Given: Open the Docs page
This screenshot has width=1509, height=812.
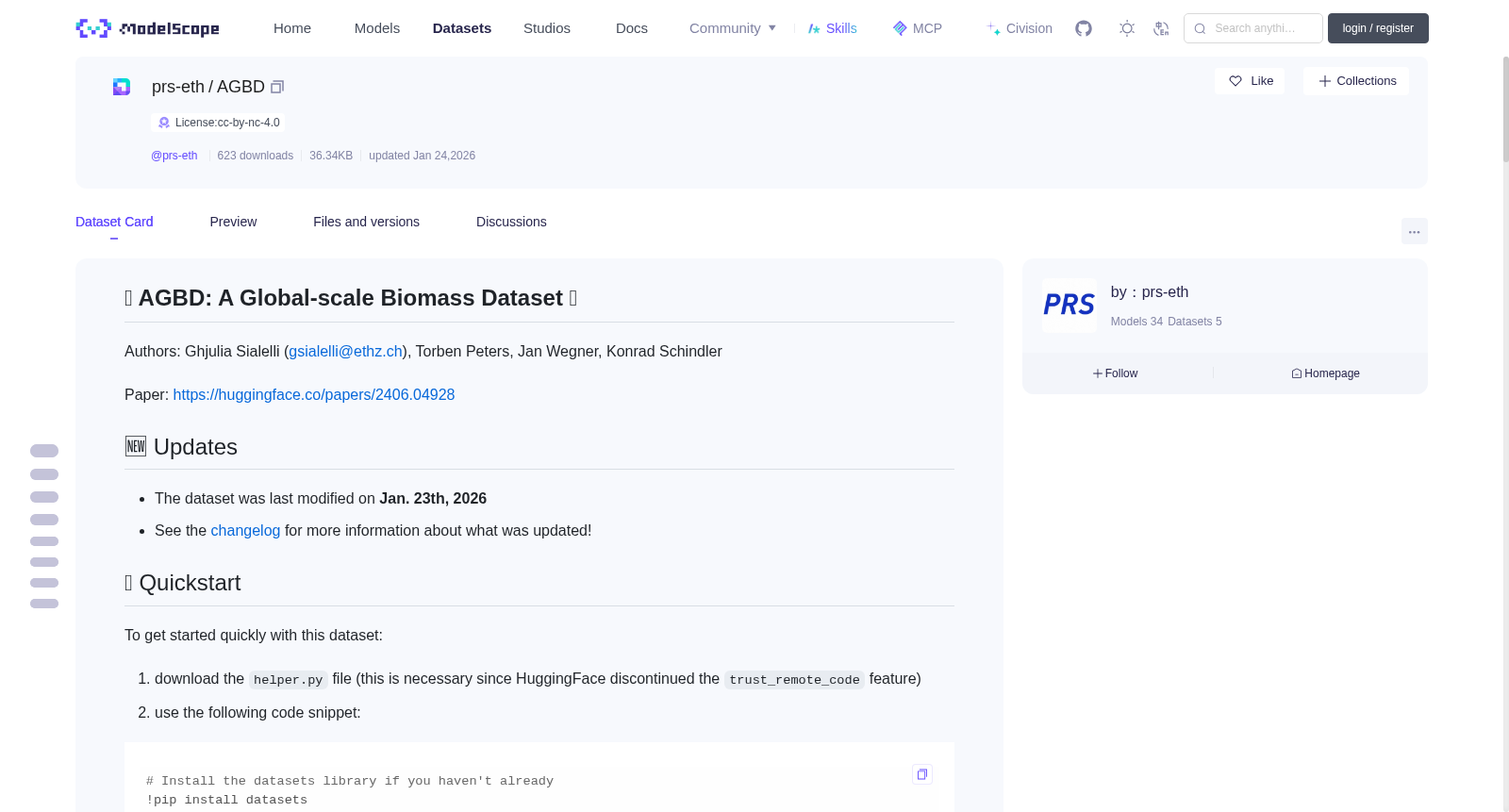Looking at the screenshot, I should (632, 28).
